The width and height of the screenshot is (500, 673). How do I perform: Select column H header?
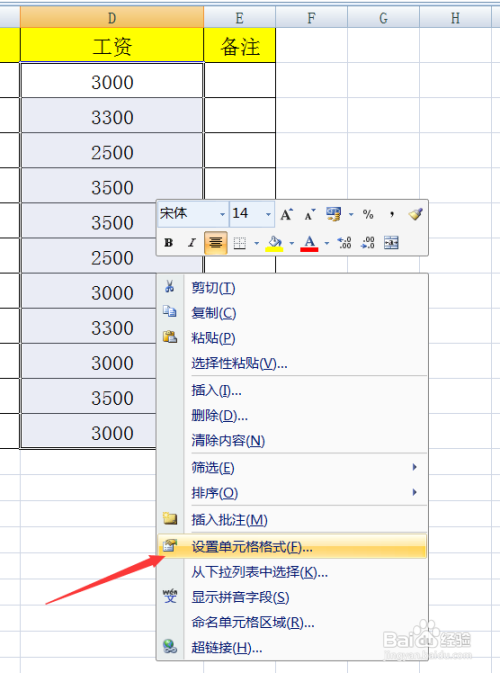(455, 18)
